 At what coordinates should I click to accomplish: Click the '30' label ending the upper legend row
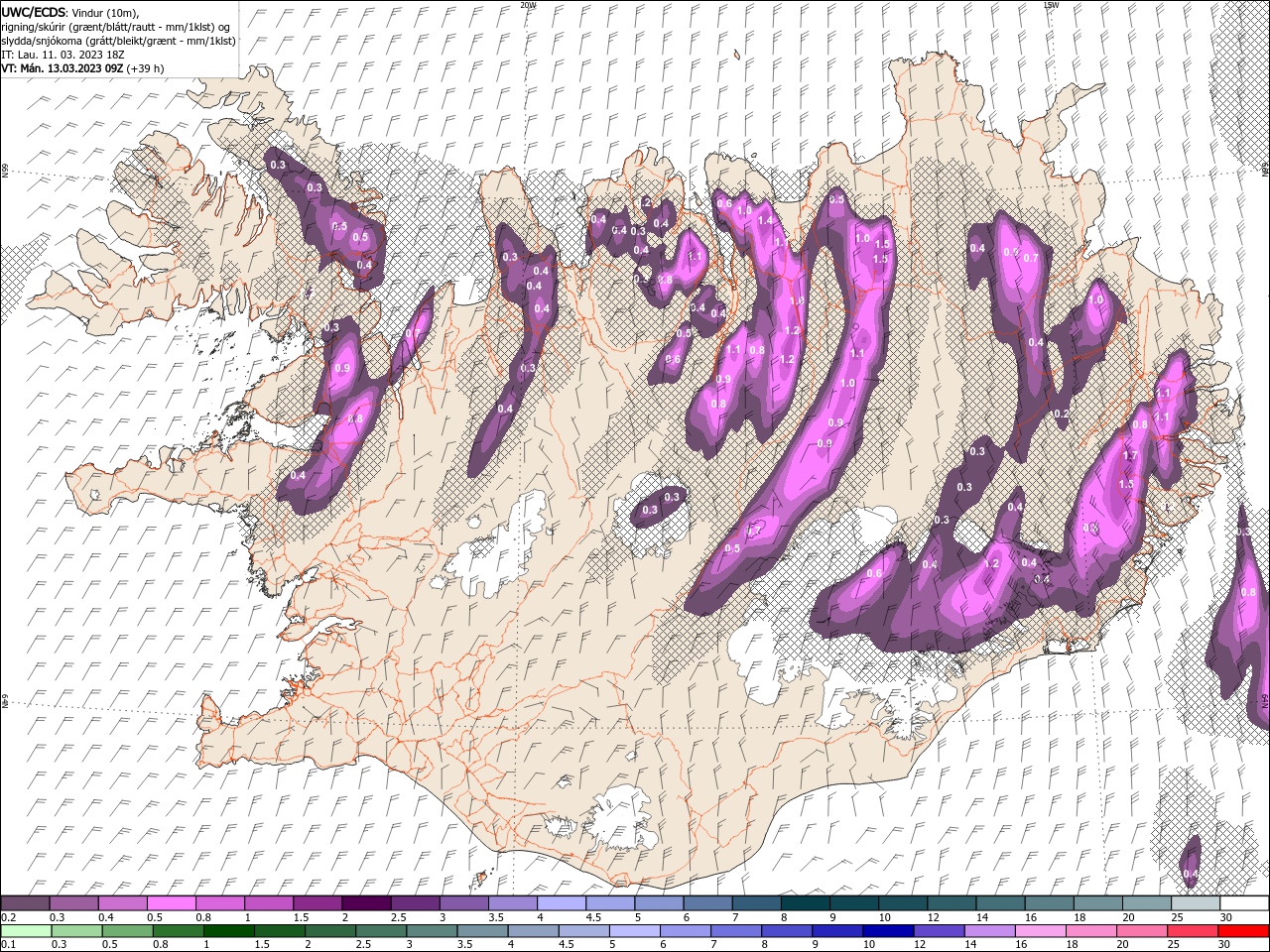coord(1224,917)
